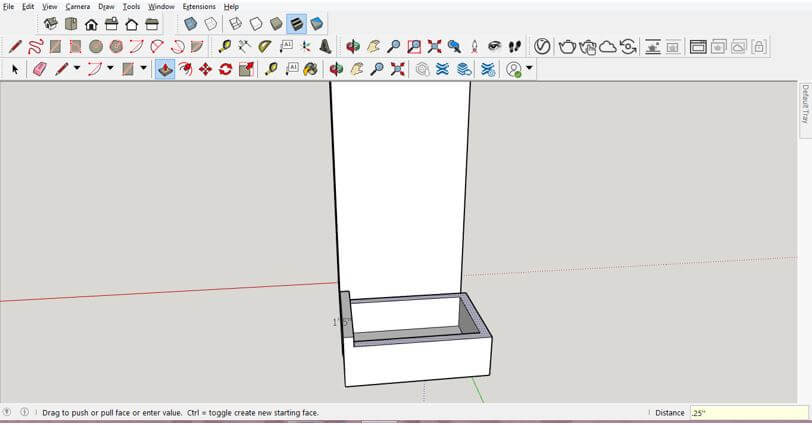Start V-Ray teapot render
Viewport: 812px width, 425px height.
click(x=567, y=47)
